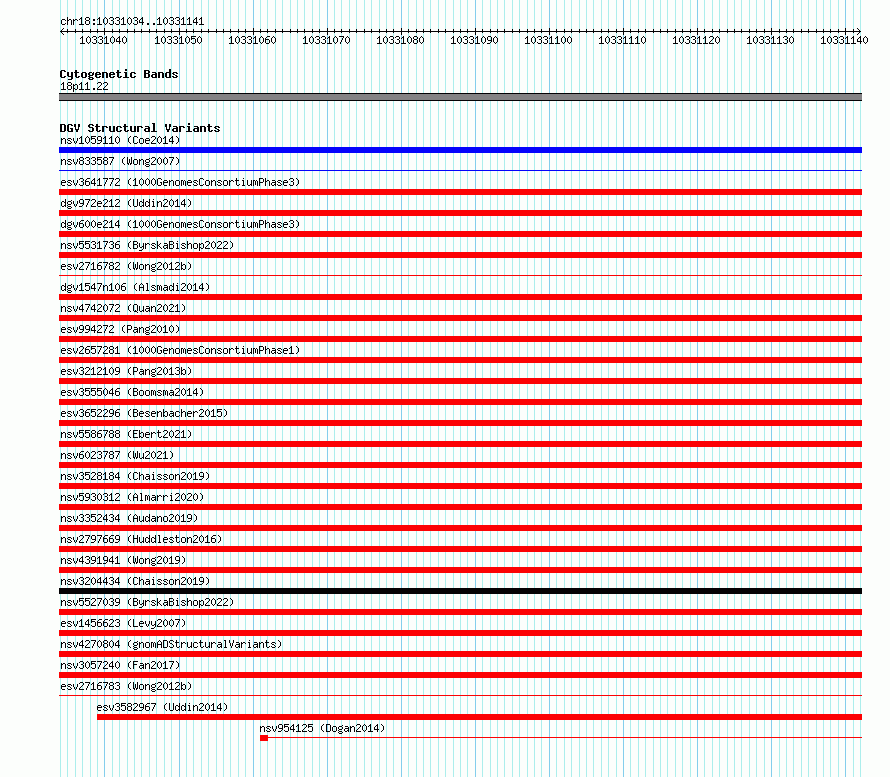Click nsv5586788 (Ebert2021) label
Screen dimensions: 890x777
coord(126,434)
